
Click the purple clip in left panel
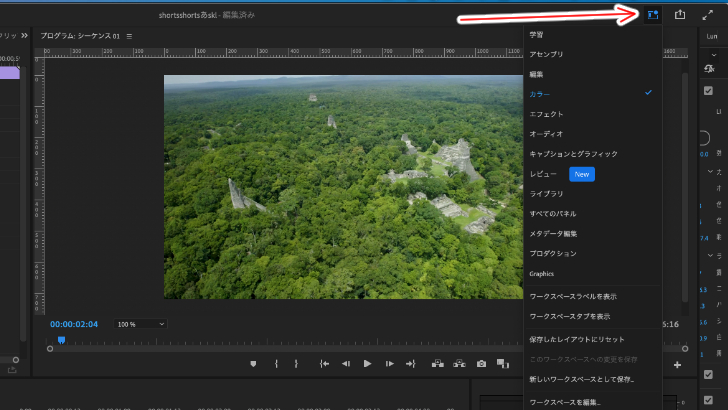(x=10, y=72)
